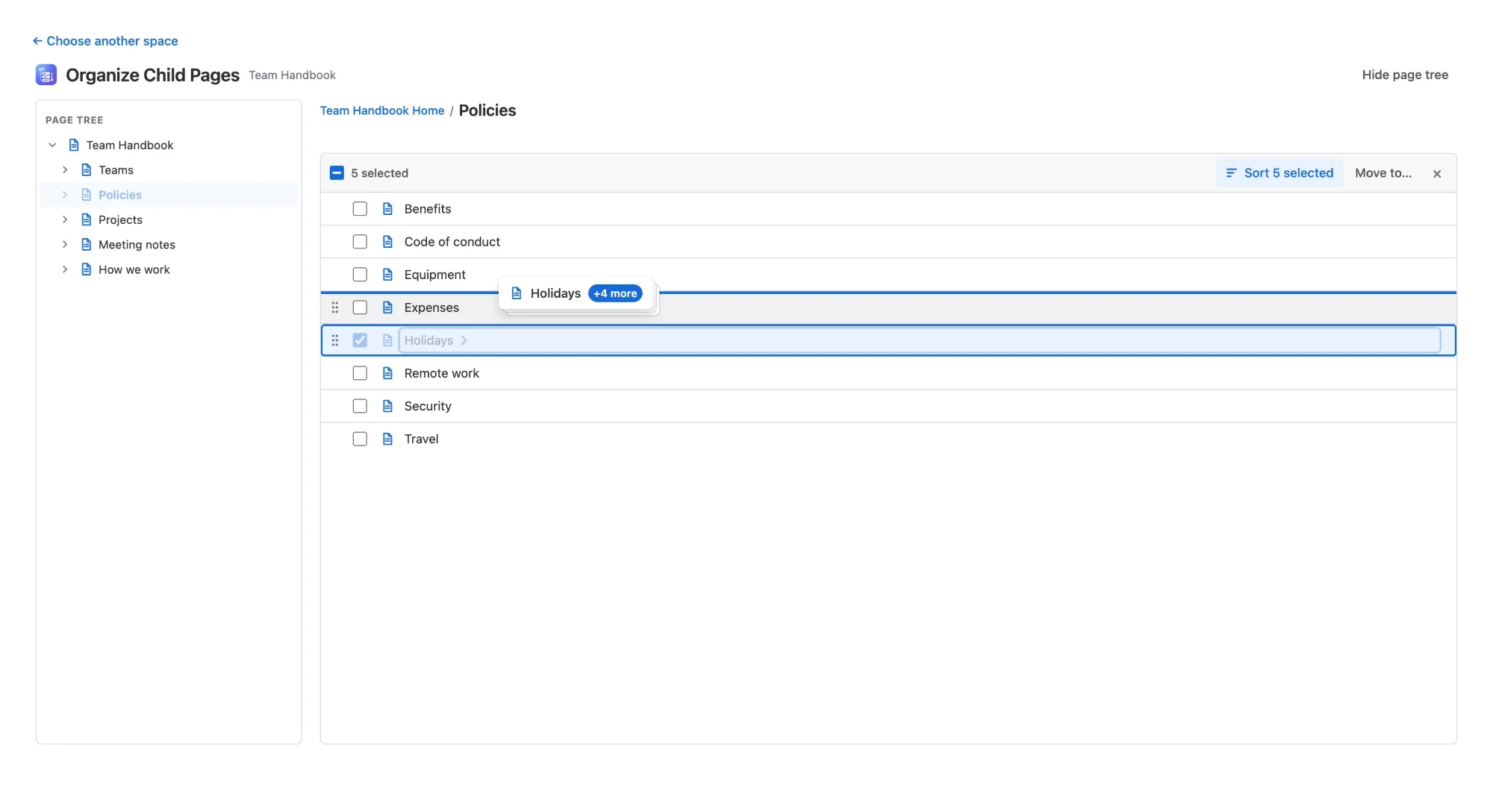The image size is (1493, 812).
Task: Click the Expenses row page icon
Action: pyautogui.click(x=387, y=307)
